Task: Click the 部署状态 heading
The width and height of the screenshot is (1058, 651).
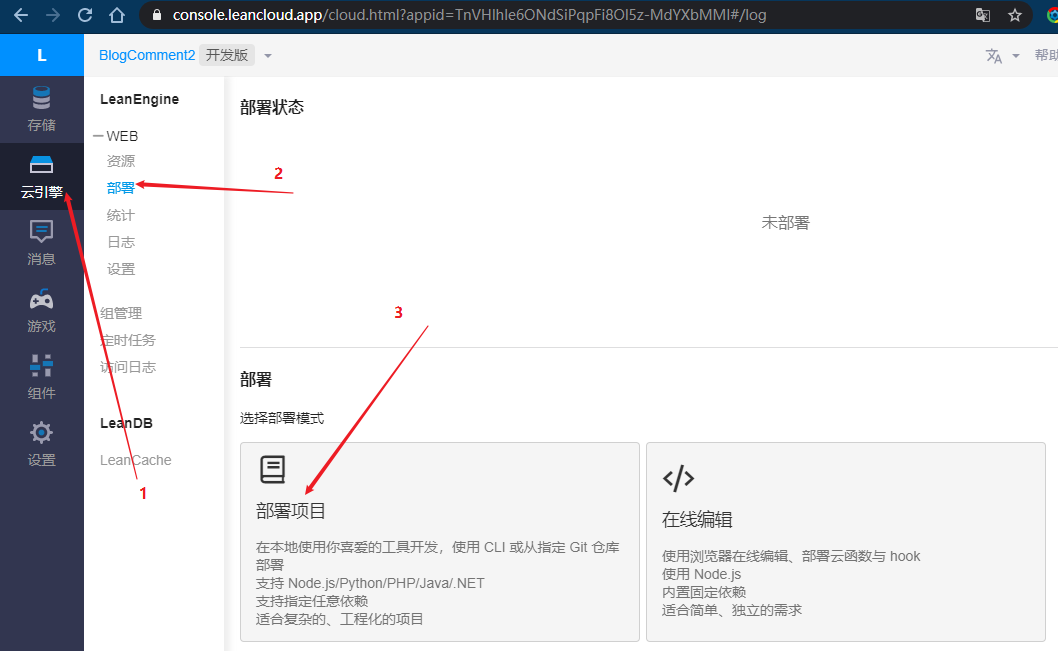Action: 272,107
